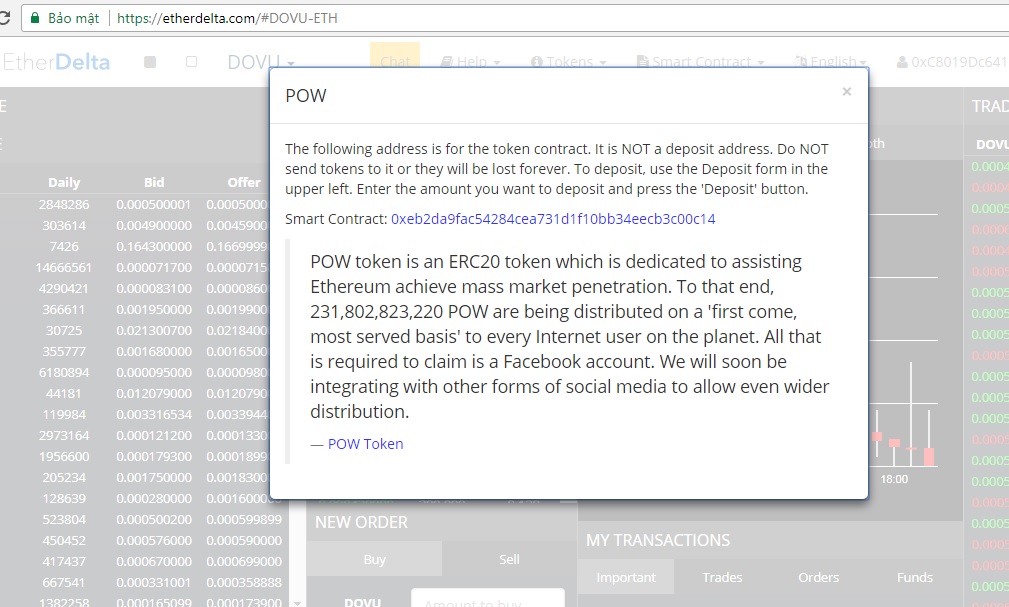Click offer value 0.000358888
Viewport: 1009px width, 607px height.
244,583
